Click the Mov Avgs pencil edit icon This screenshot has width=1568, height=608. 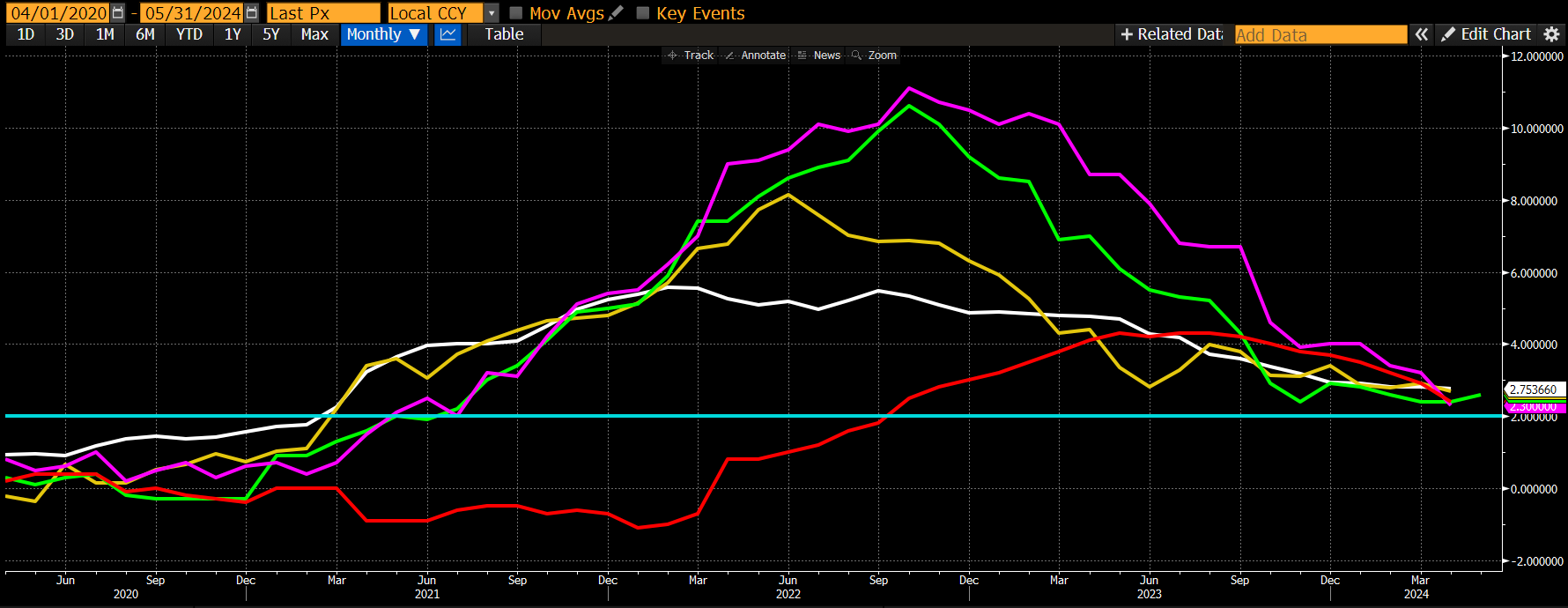(617, 13)
